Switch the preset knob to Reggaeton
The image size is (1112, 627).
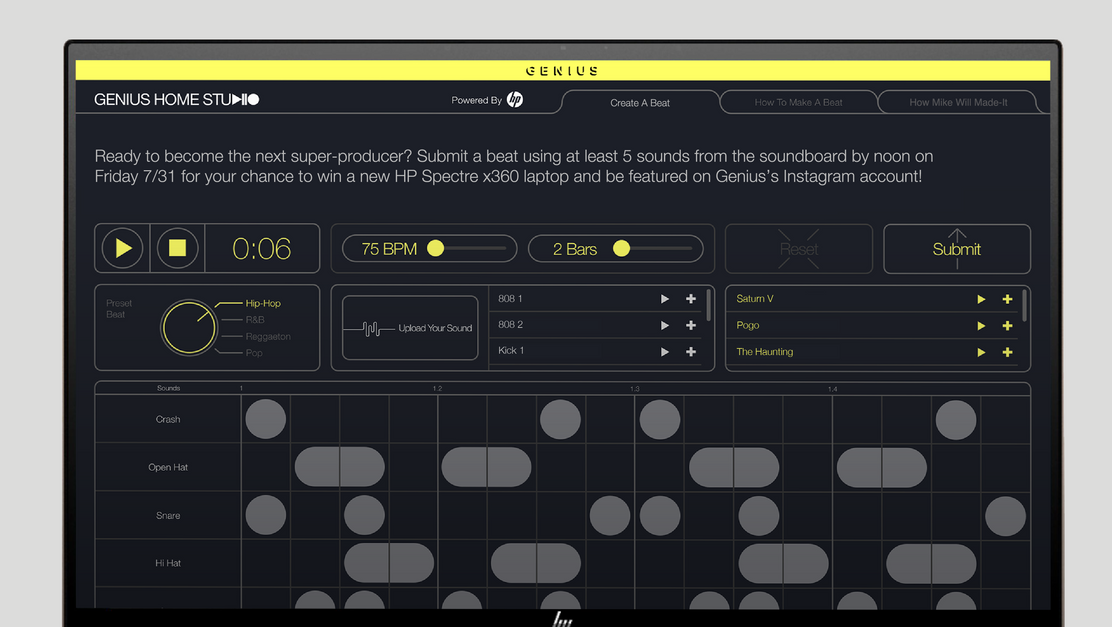262,335
